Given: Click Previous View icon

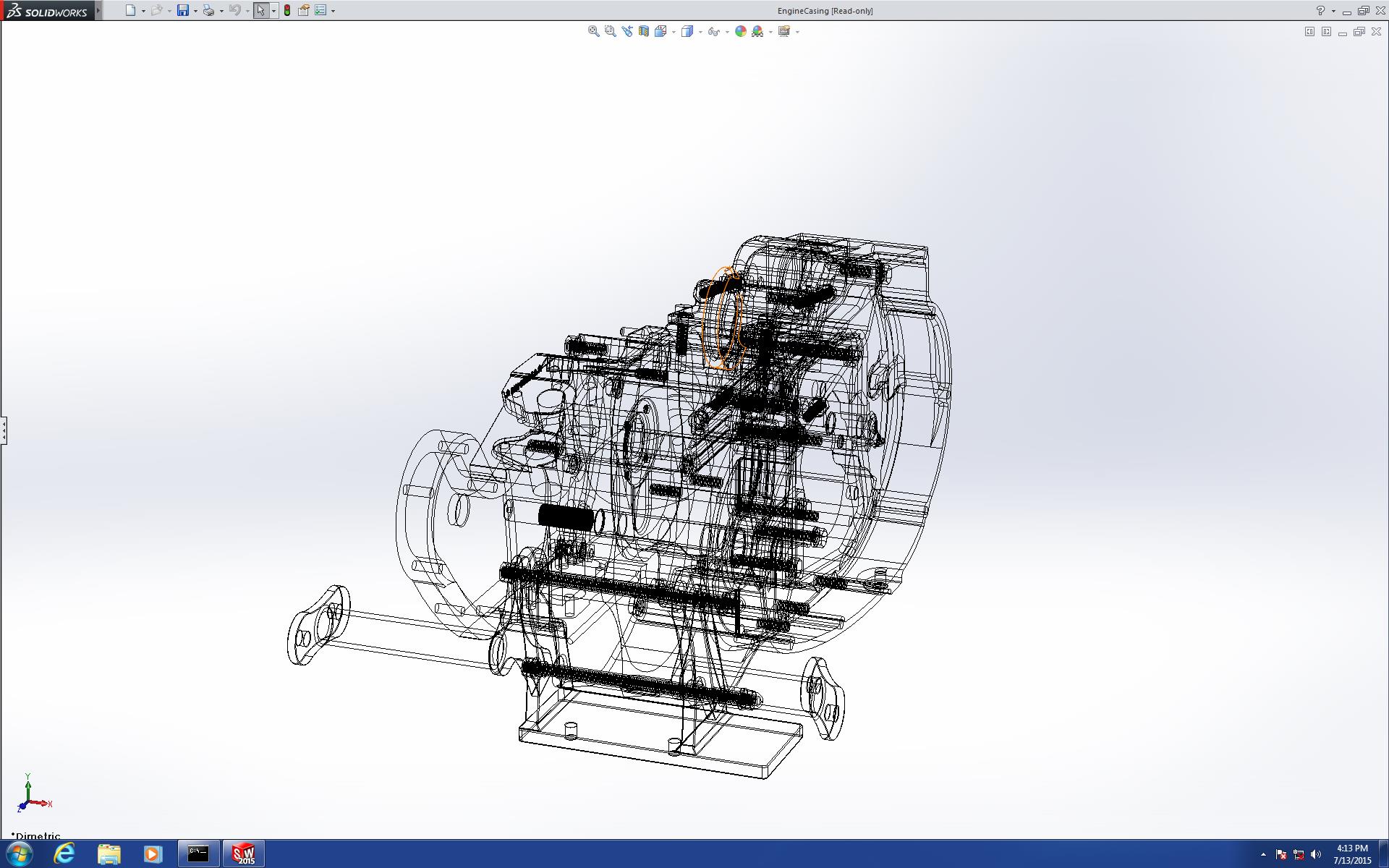Looking at the screenshot, I should coord(626,31).
